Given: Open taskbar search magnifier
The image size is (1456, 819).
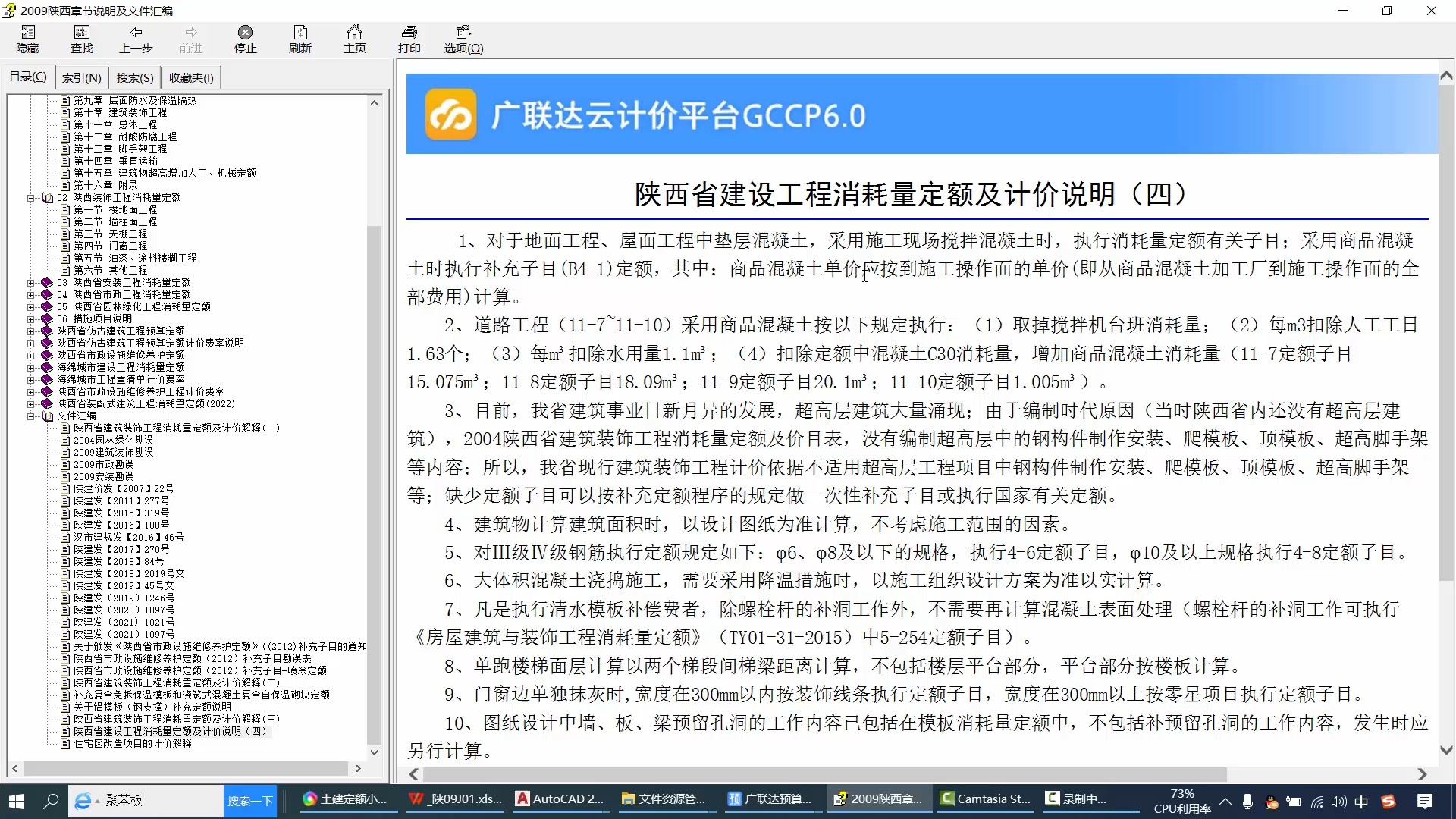Looking at the screenshot, I should pos(51,801).
